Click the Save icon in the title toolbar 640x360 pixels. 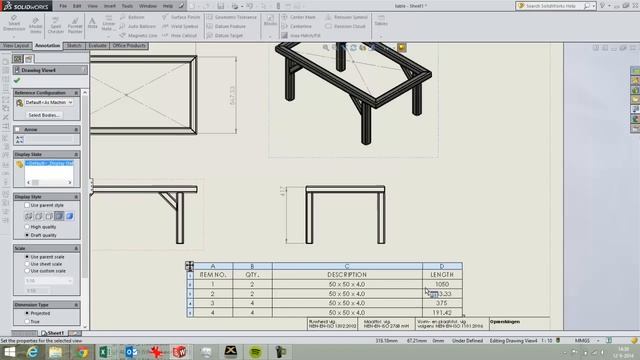click(220, 6)
